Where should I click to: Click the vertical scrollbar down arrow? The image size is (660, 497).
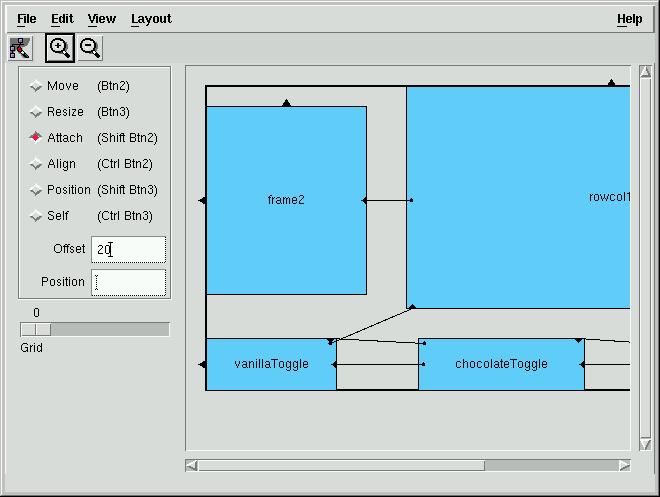(645, 444)
